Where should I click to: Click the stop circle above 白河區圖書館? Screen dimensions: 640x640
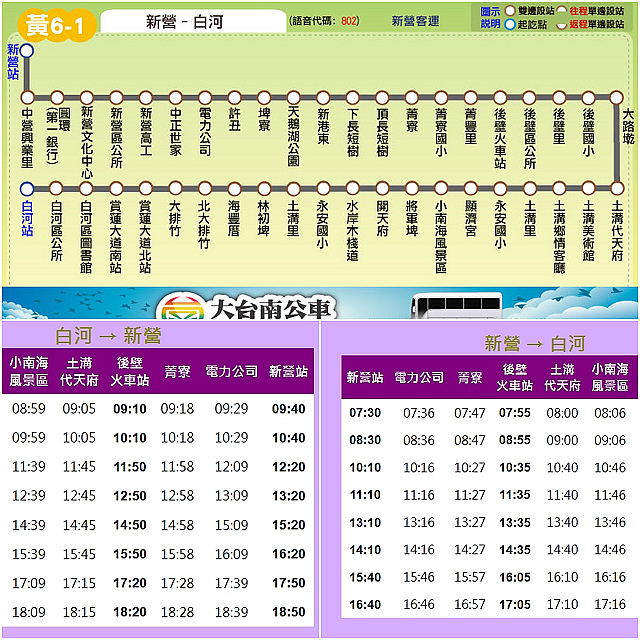coord(86,189)
